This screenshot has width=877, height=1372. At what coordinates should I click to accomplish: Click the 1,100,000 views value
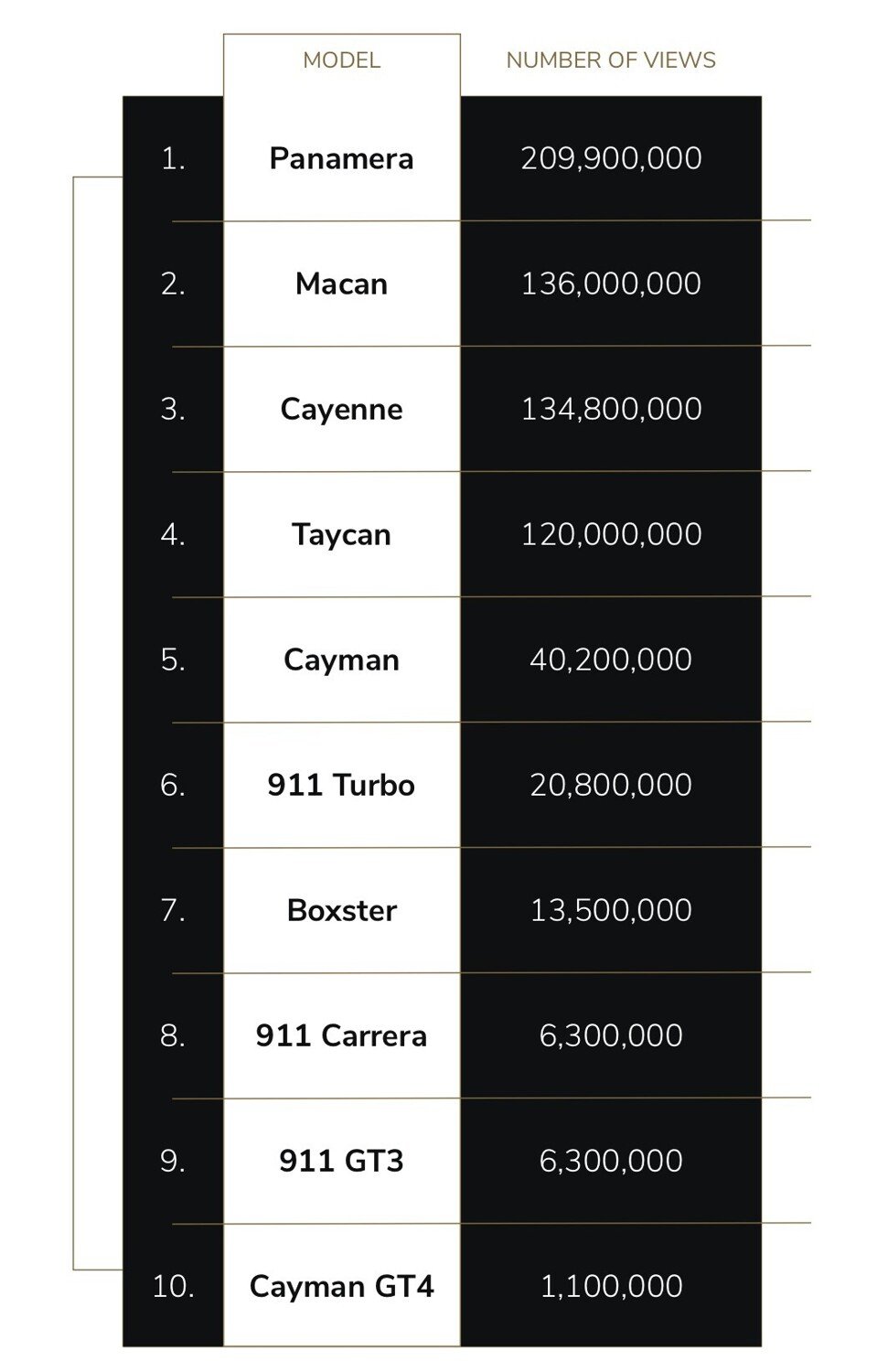(x=611, y=1286)
